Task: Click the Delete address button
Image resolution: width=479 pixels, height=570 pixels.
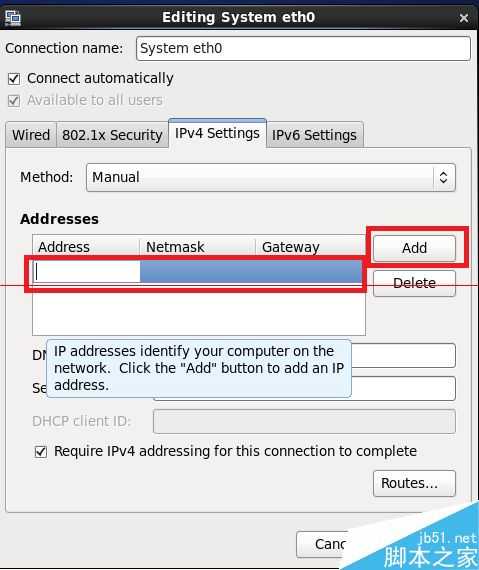Action: (414, 283)
